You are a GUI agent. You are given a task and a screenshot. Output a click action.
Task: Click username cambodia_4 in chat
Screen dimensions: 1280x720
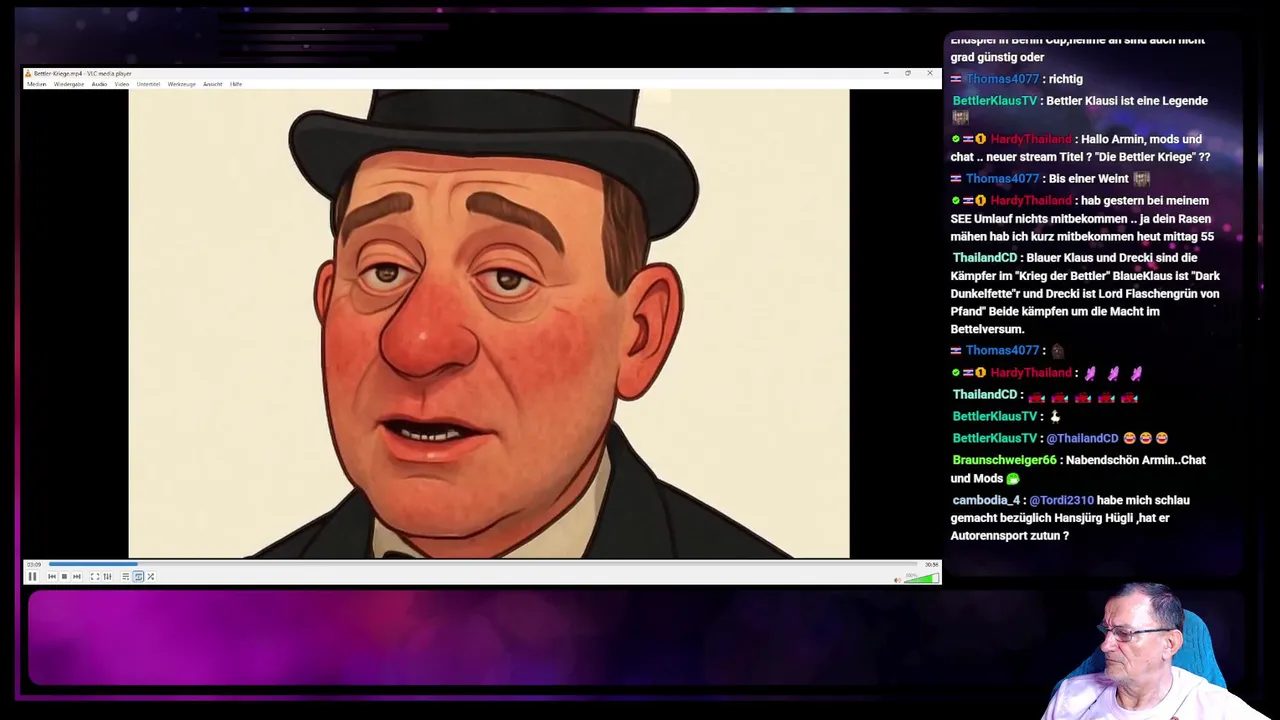click(986, 501)
